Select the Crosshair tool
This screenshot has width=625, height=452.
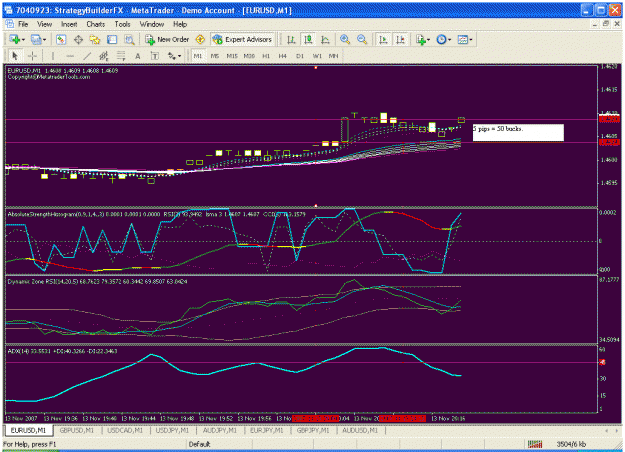pyautogui.click(x=32, y=56)
